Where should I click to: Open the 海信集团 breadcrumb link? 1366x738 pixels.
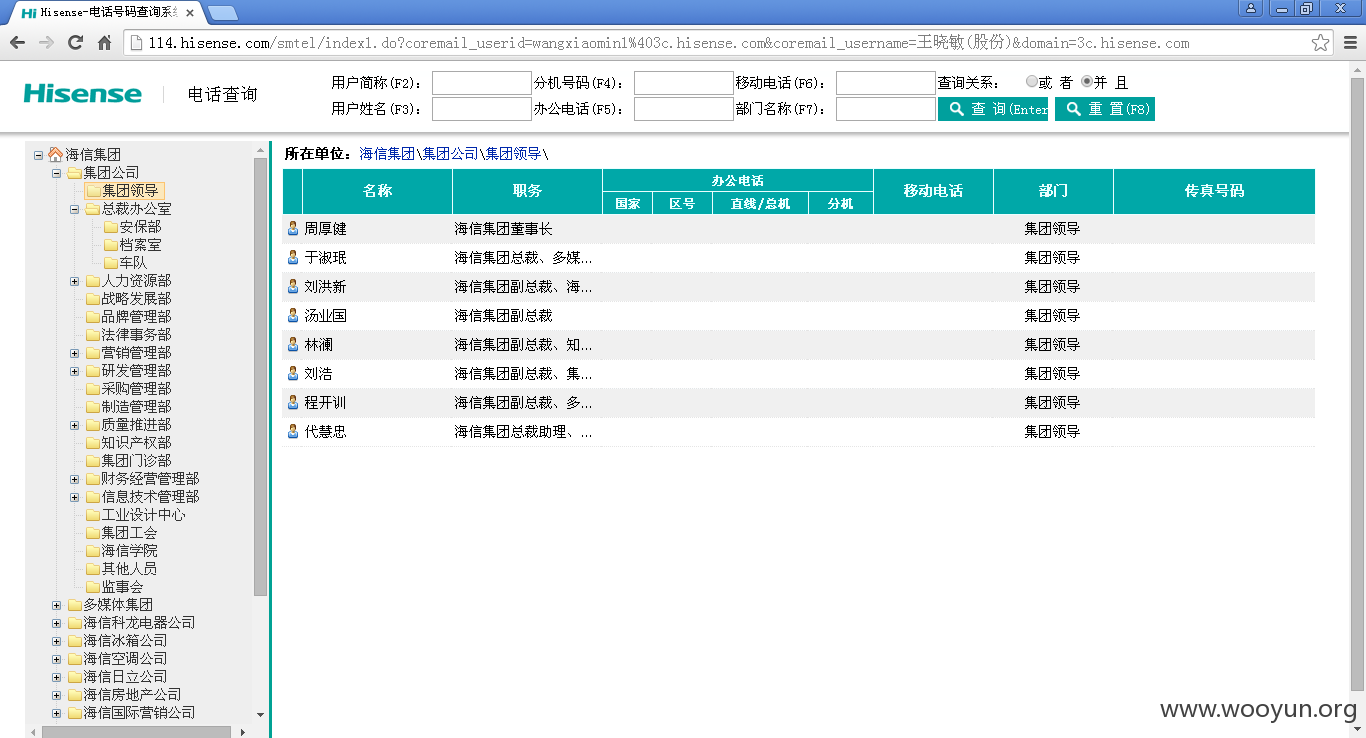pyautogui.click(x=387, y=153)
